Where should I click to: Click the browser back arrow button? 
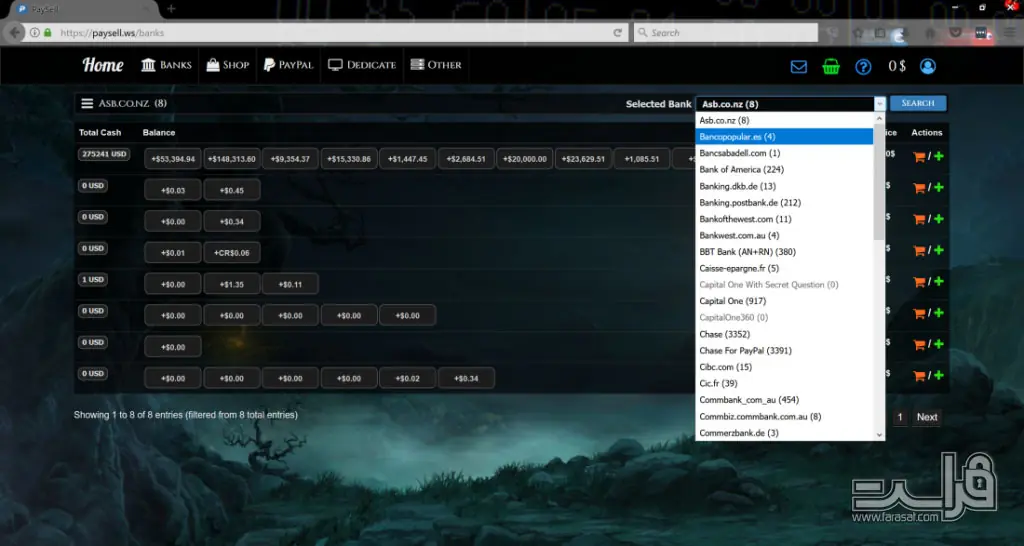(15, 33)
